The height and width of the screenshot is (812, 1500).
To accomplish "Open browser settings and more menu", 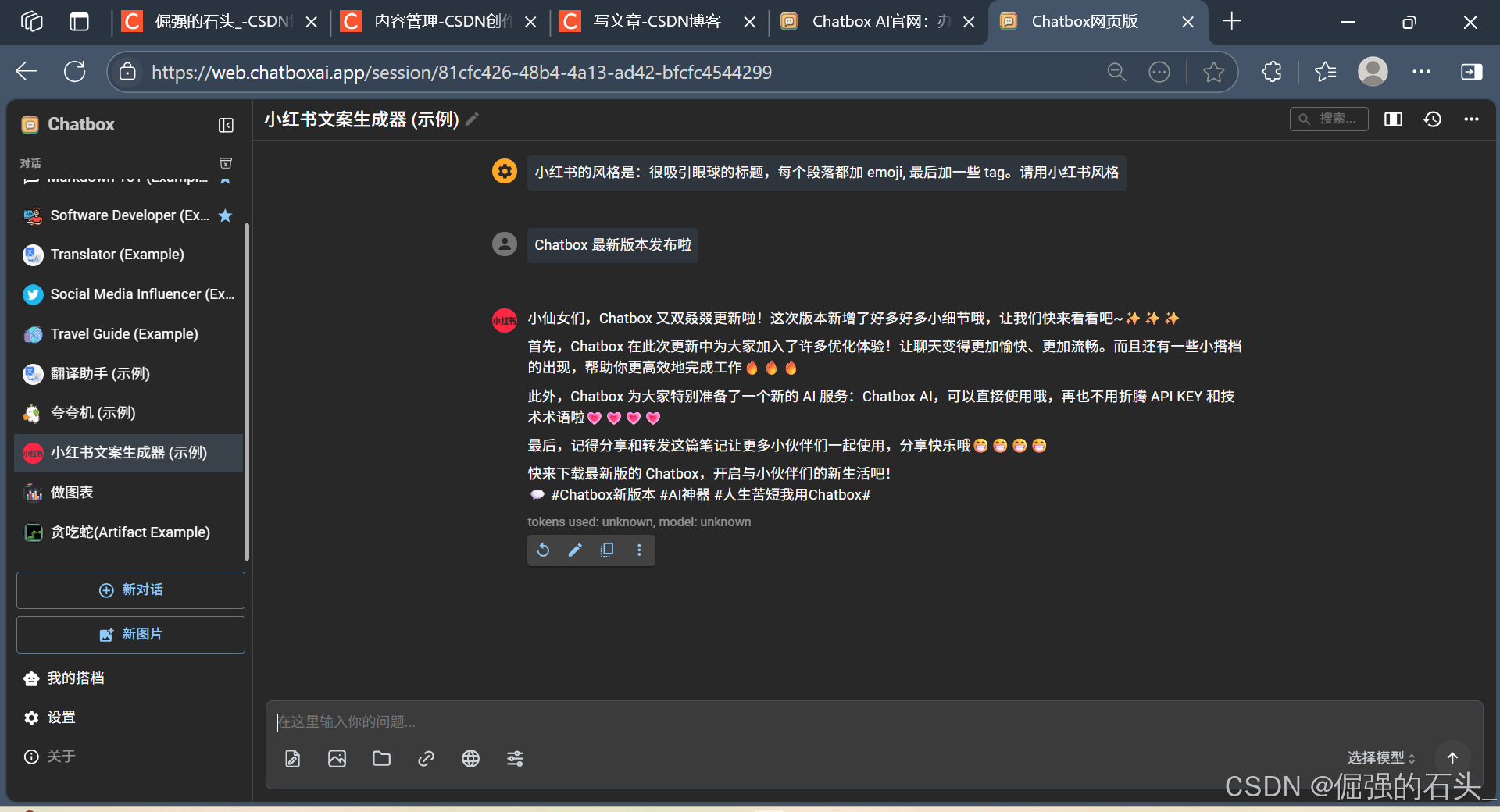I will click(x=1422, y=72).
